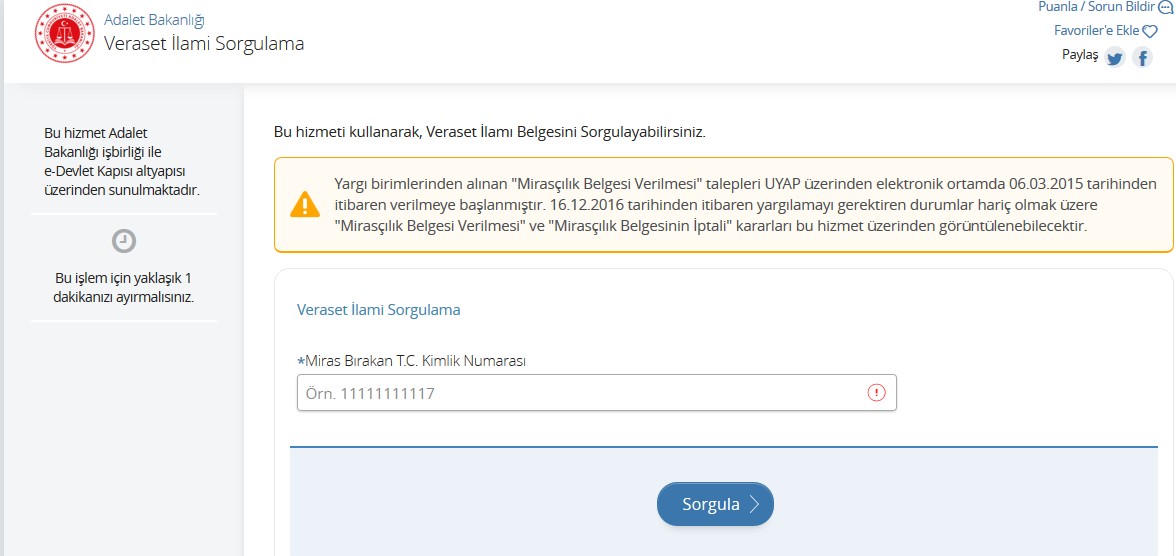Screen dimensions: 1176x556
Task: Click the heart icon beside Favoriler'e Ekle
Action: tap(1150, 31)
